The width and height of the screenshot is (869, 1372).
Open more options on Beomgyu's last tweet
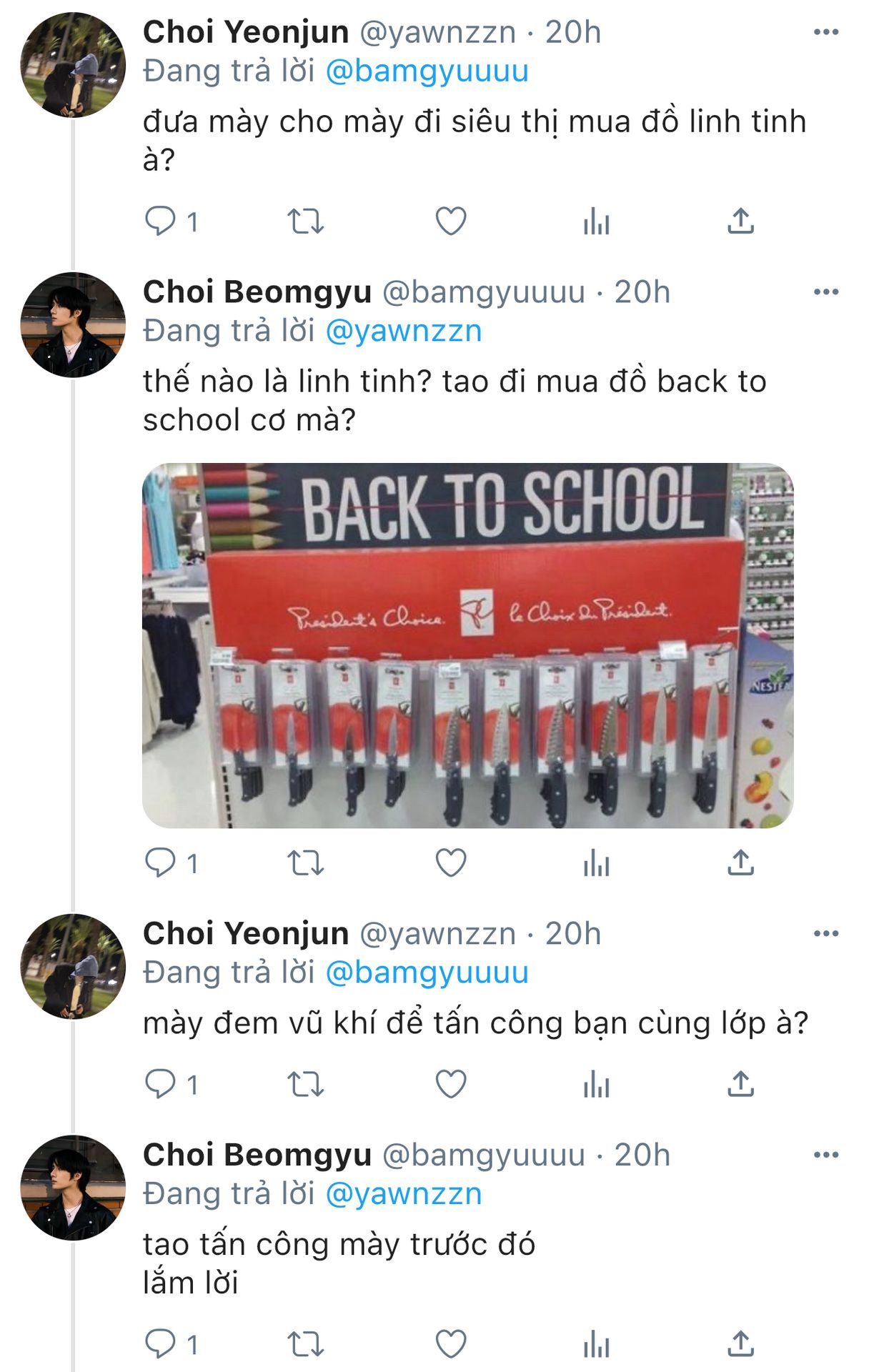(826, 1155)
